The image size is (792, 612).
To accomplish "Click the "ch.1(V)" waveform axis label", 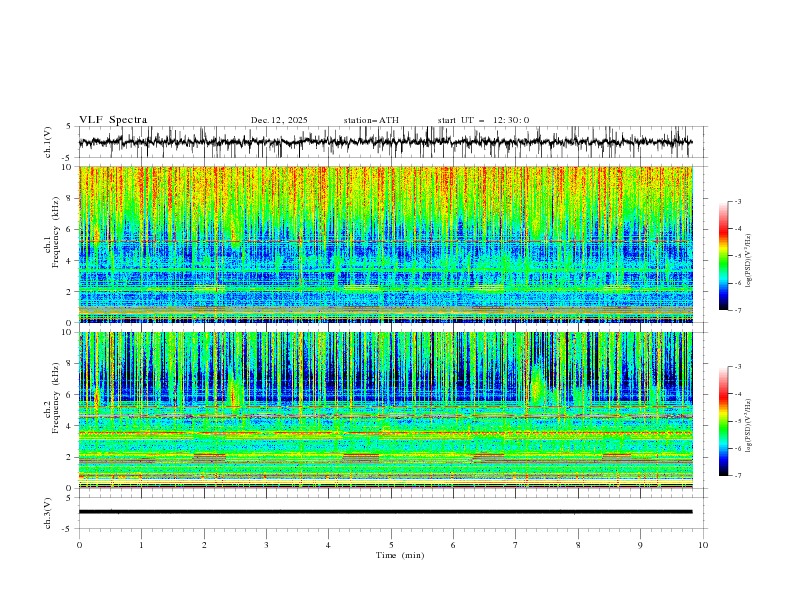I will click(48, 142).
